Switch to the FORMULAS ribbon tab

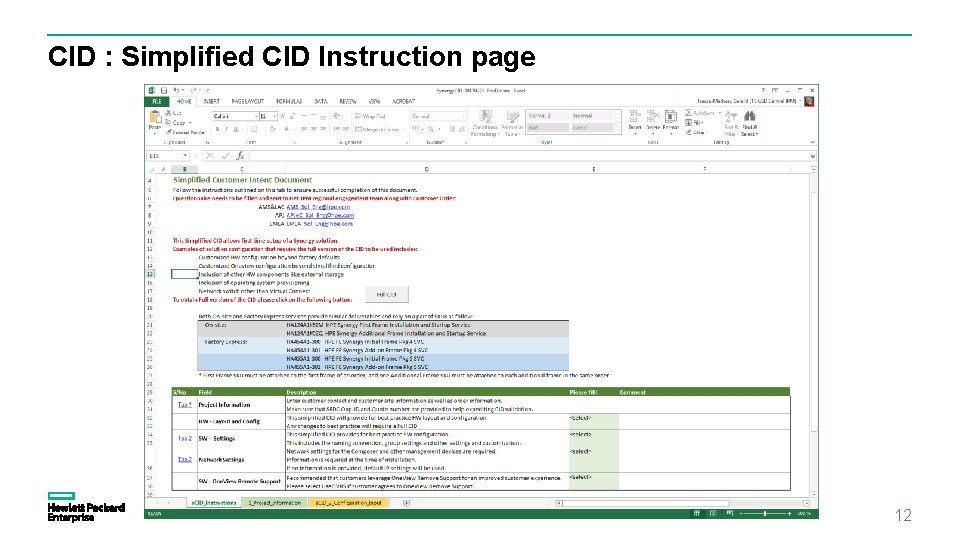pos(289,102)
